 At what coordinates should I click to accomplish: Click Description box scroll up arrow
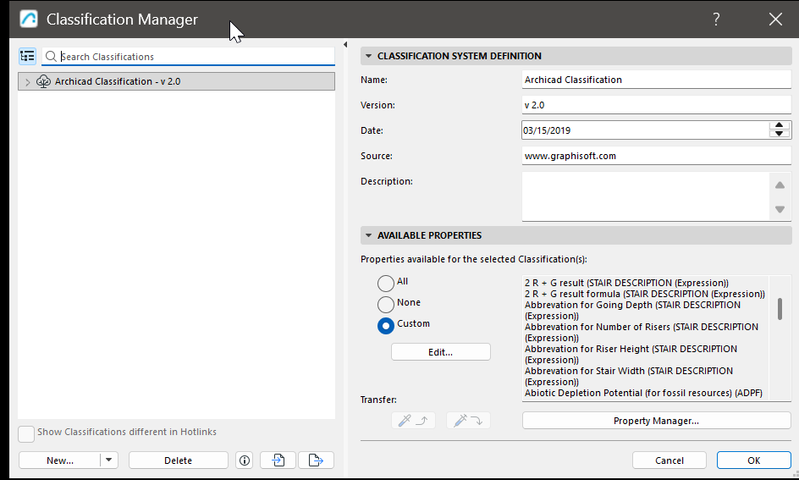pyautogui.click(x=780, y=185)
